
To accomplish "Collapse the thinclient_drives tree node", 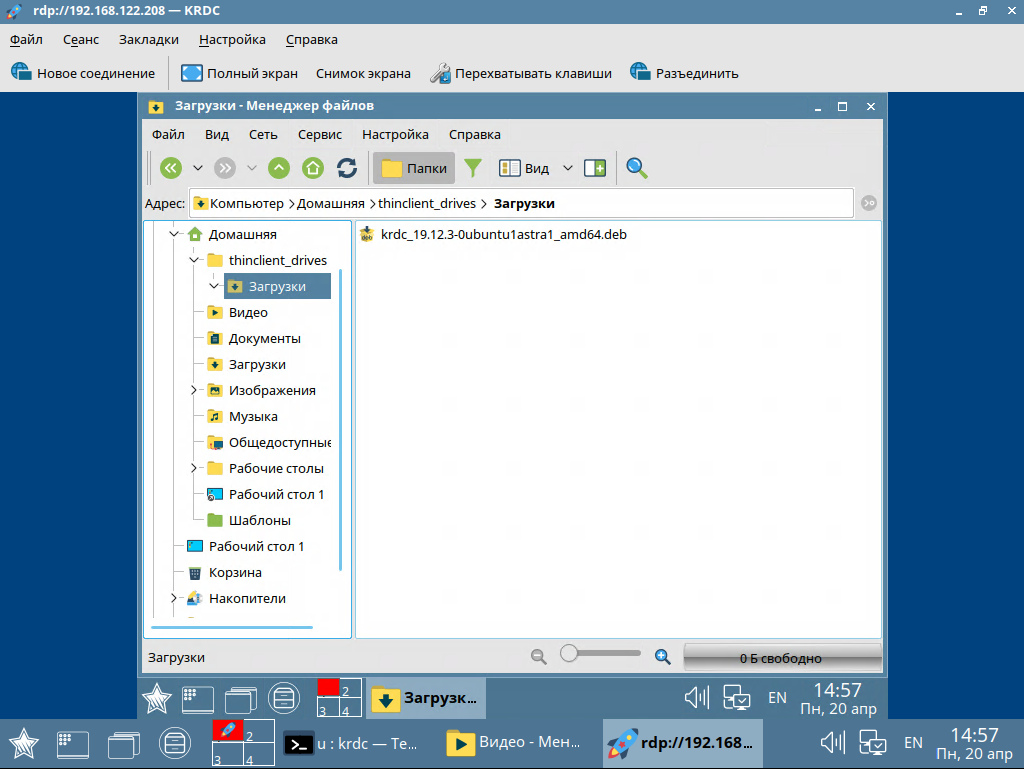I will pos(194,260).
